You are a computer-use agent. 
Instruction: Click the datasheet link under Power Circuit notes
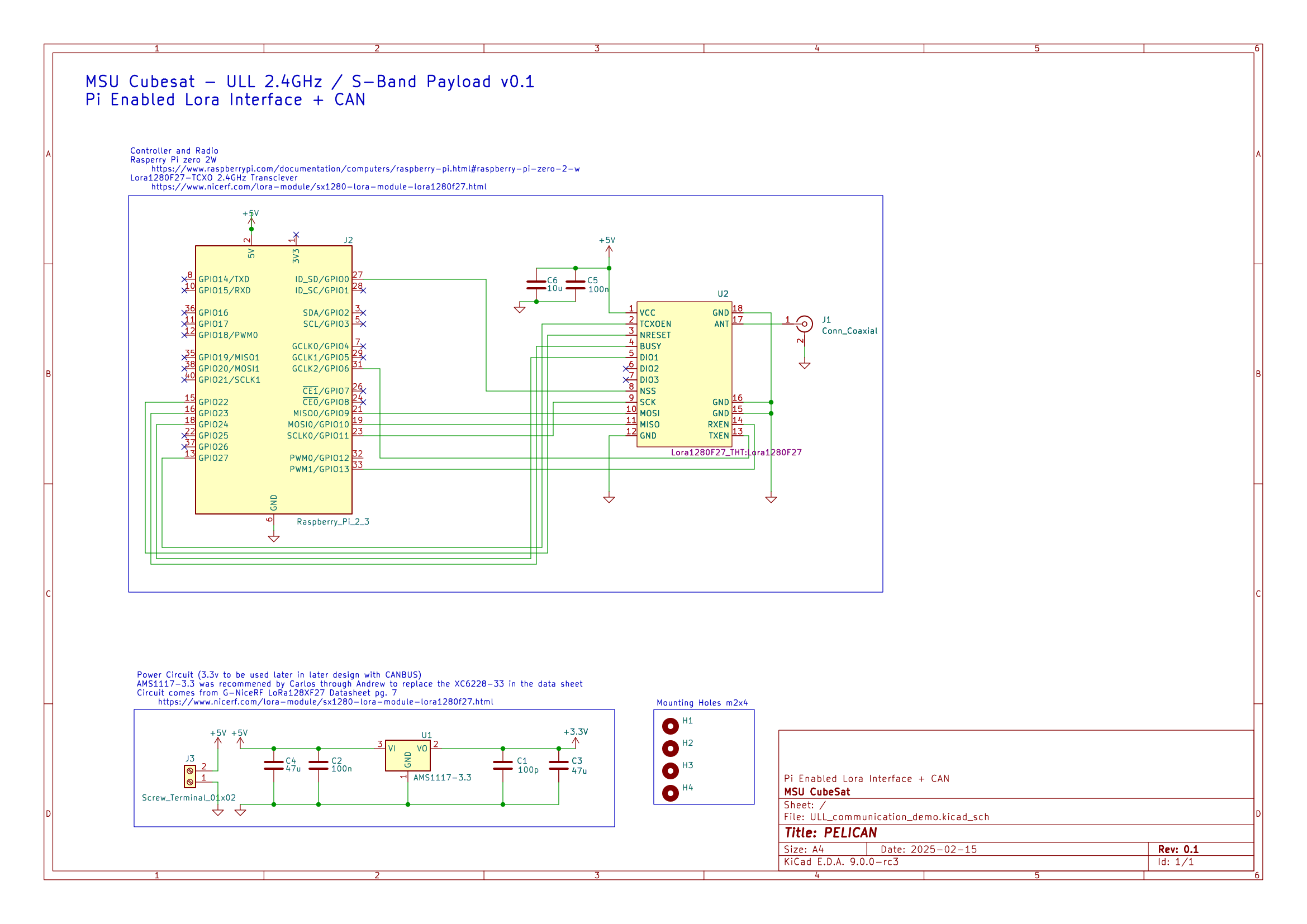[x=326, y=702]
